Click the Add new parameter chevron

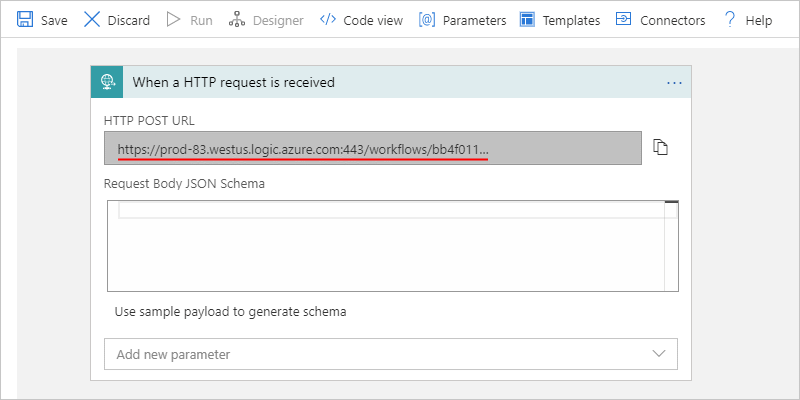(x=659, y=354)
